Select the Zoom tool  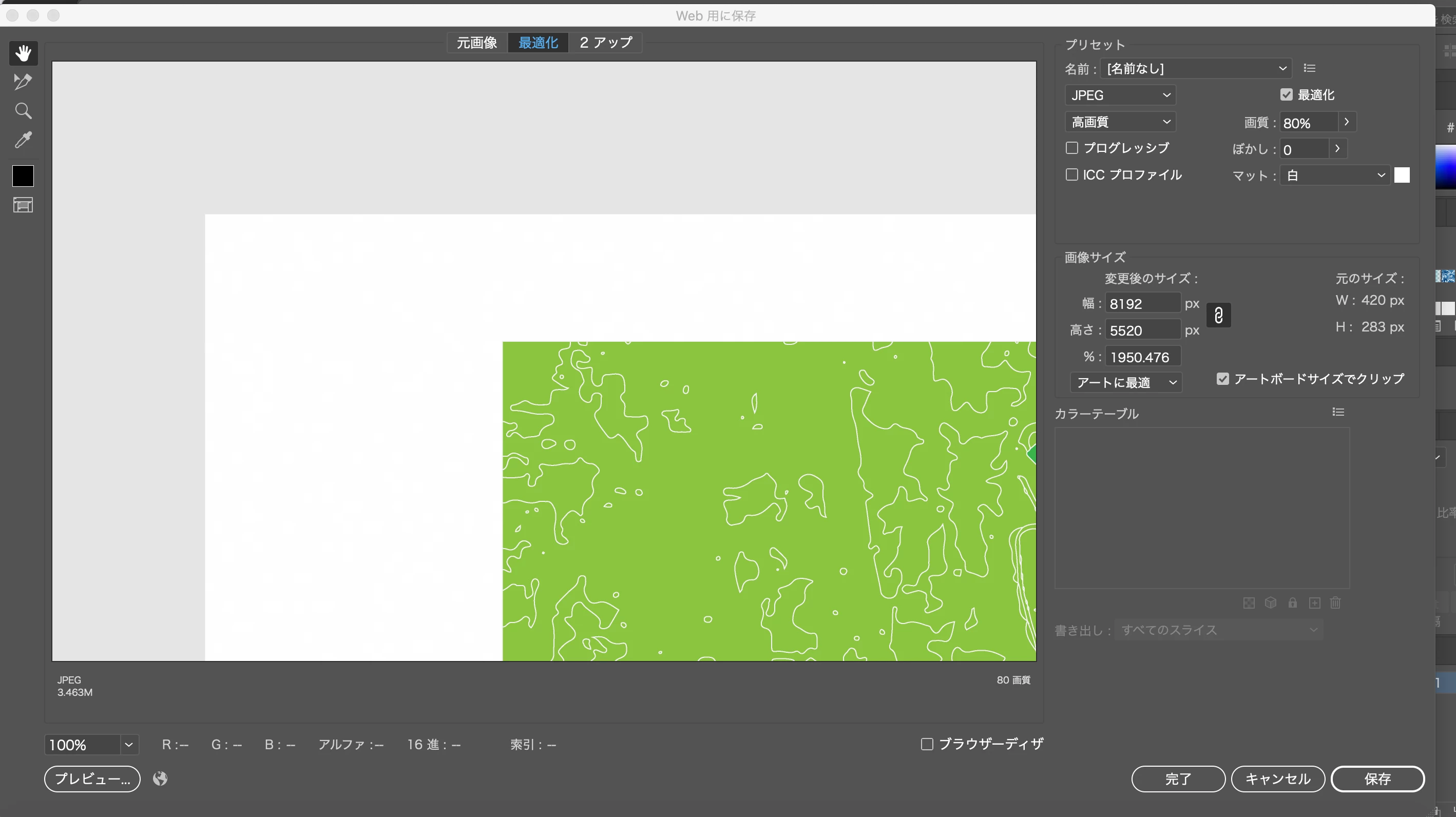coord(23,111)
